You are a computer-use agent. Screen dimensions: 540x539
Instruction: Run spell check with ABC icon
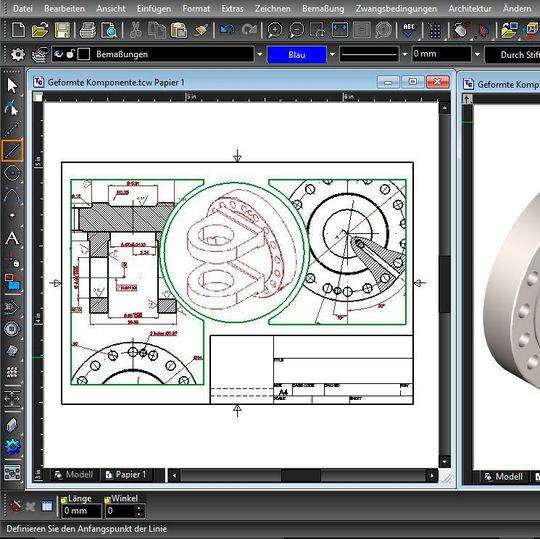click(x=409, y=30)
